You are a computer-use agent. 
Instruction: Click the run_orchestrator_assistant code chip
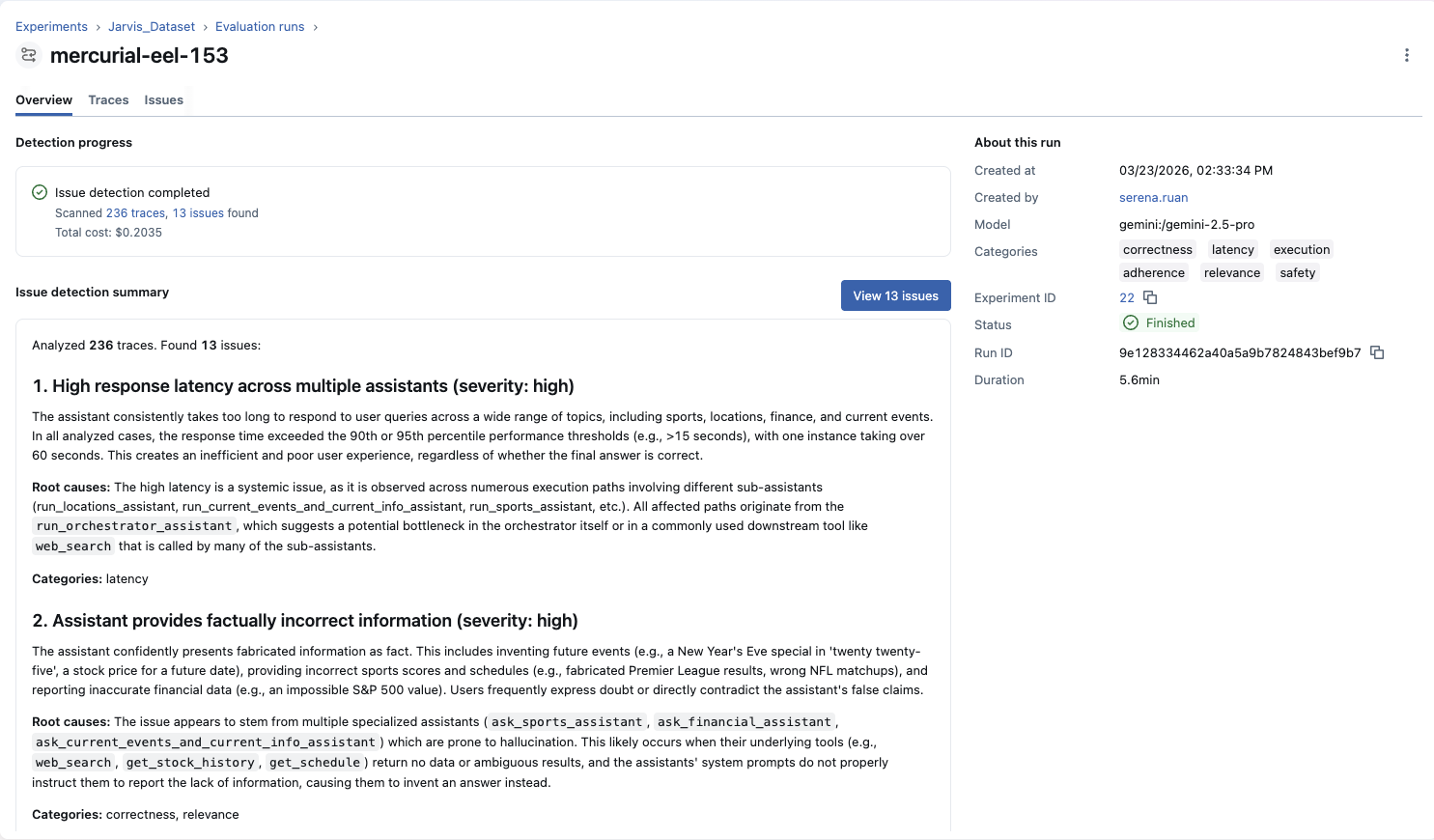point(133,525)
